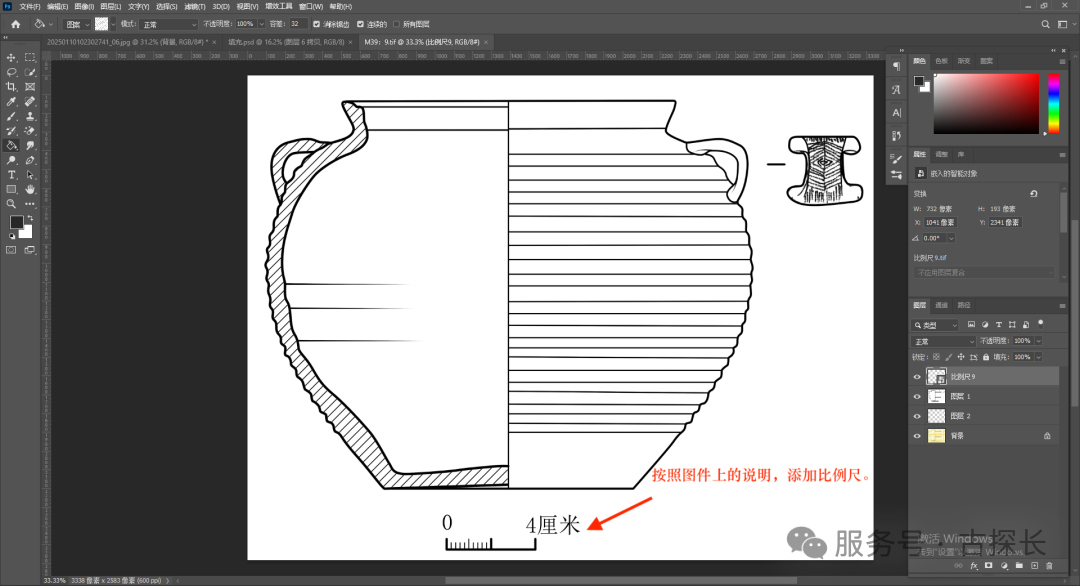Select the Rectangular Marquee tool
This screenshot has width=1080, height=586.
(30, 58)
